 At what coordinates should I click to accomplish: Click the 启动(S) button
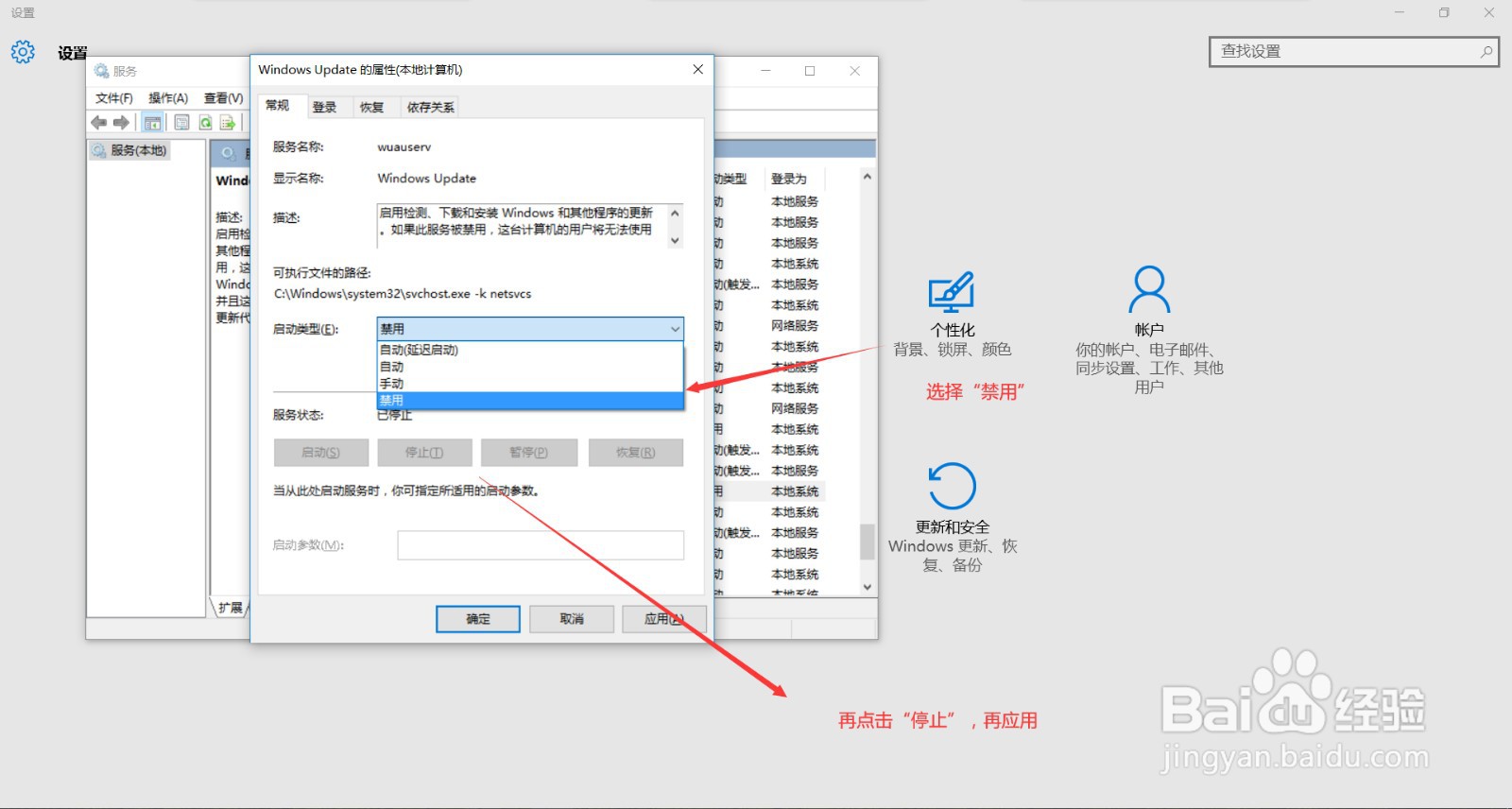pyautogui.click(x=321, y=453)
